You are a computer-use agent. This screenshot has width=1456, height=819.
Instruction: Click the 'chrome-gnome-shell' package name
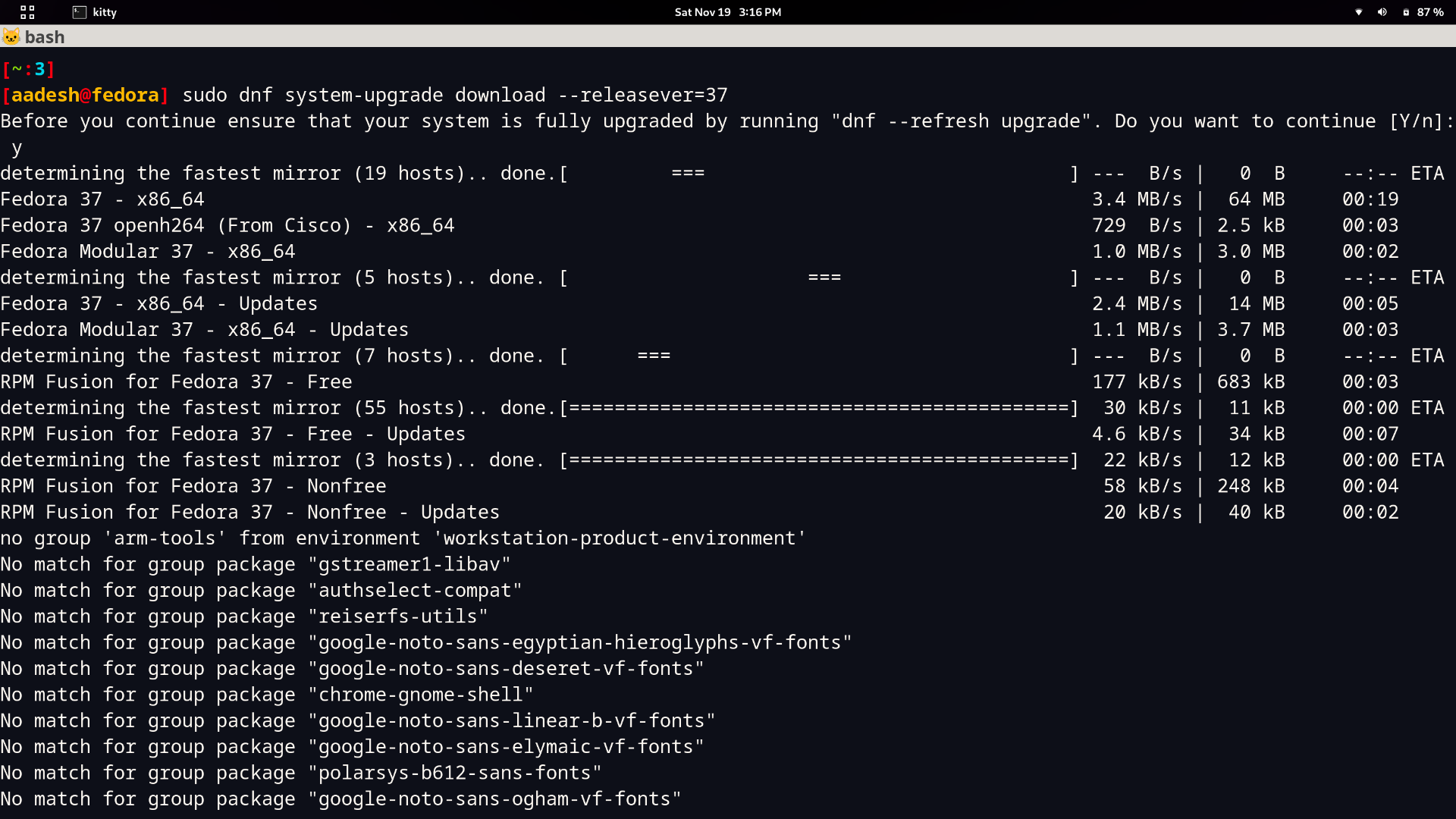(x=421, y=695)
